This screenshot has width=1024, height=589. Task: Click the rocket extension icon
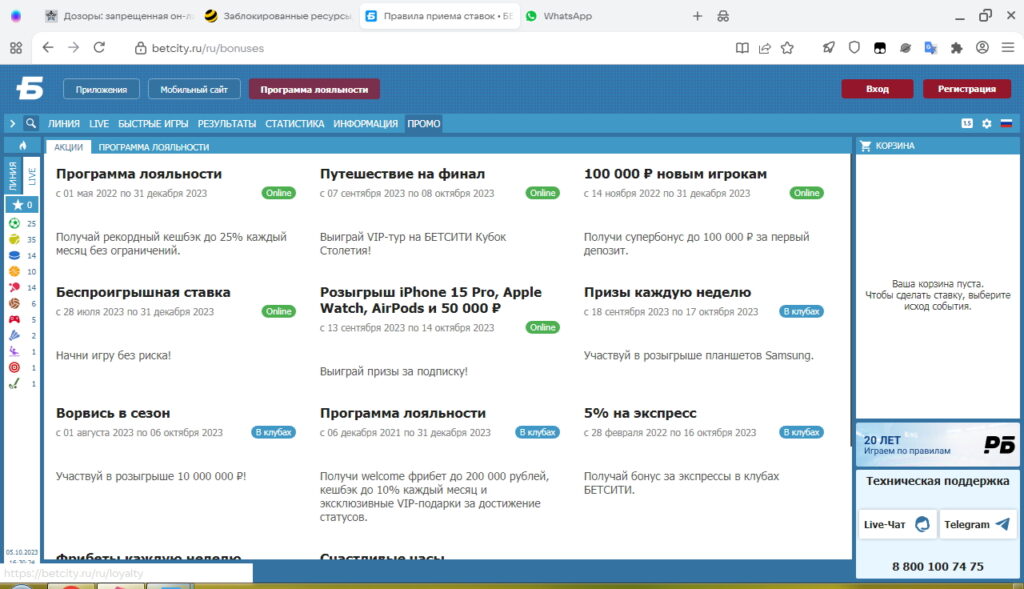pos(829,48)
